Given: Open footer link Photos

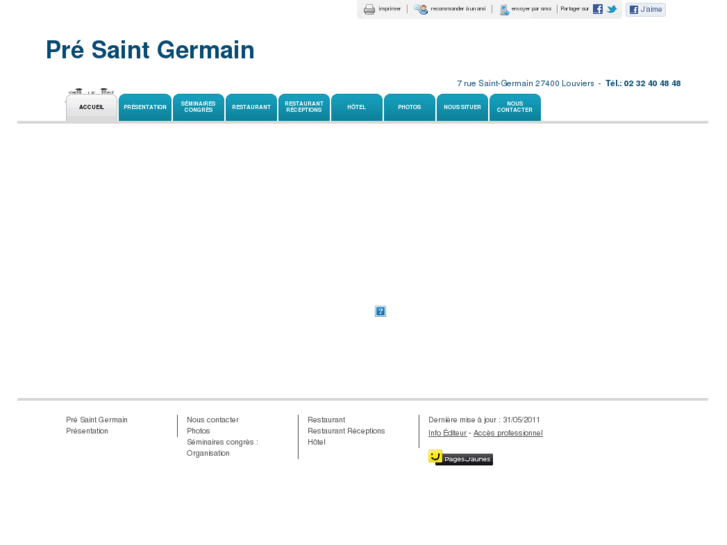Looking at the screenshot, I should pyautogui.click(x=198, y=431).
